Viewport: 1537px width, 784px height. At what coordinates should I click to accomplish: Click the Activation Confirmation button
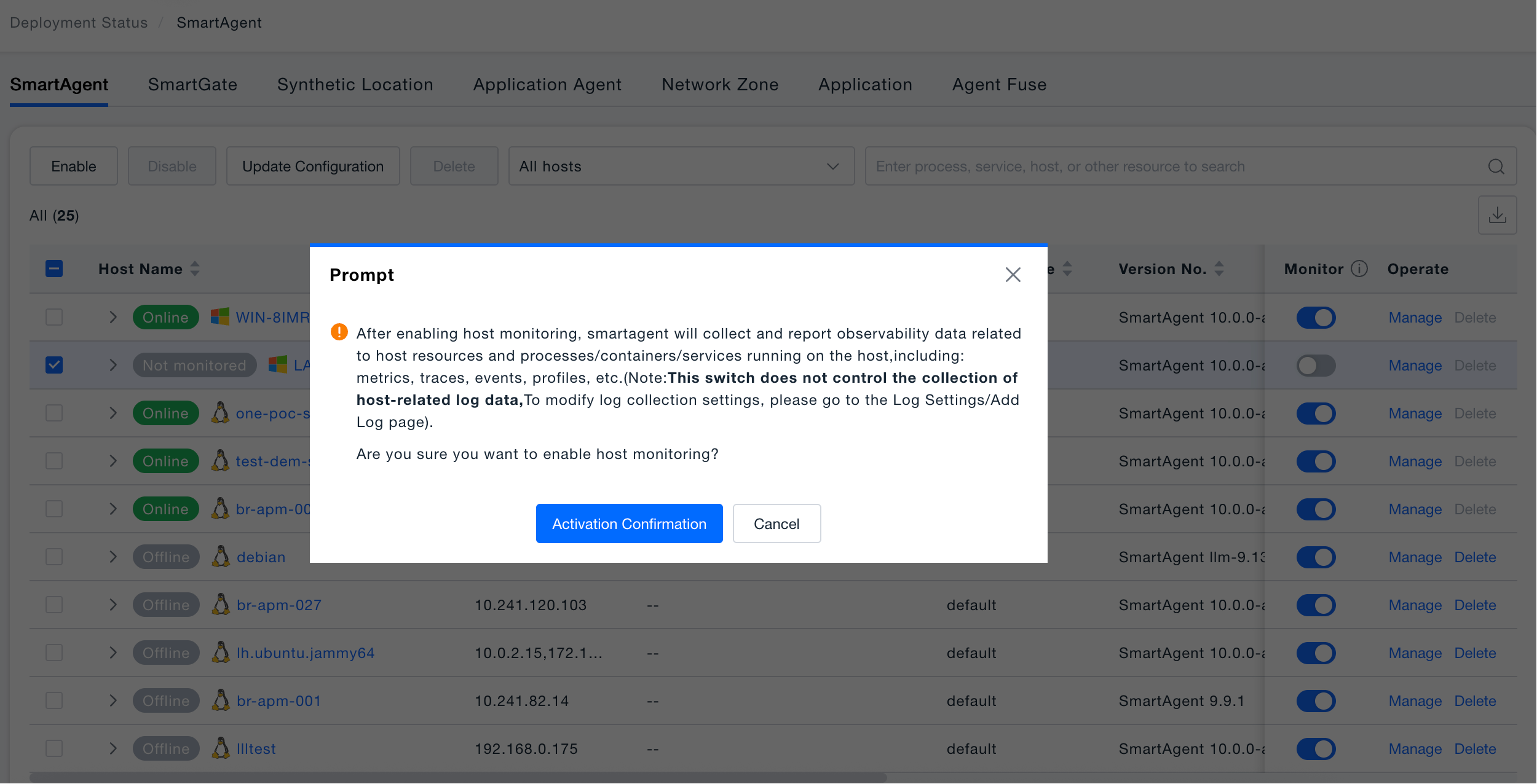click(629, 523)
